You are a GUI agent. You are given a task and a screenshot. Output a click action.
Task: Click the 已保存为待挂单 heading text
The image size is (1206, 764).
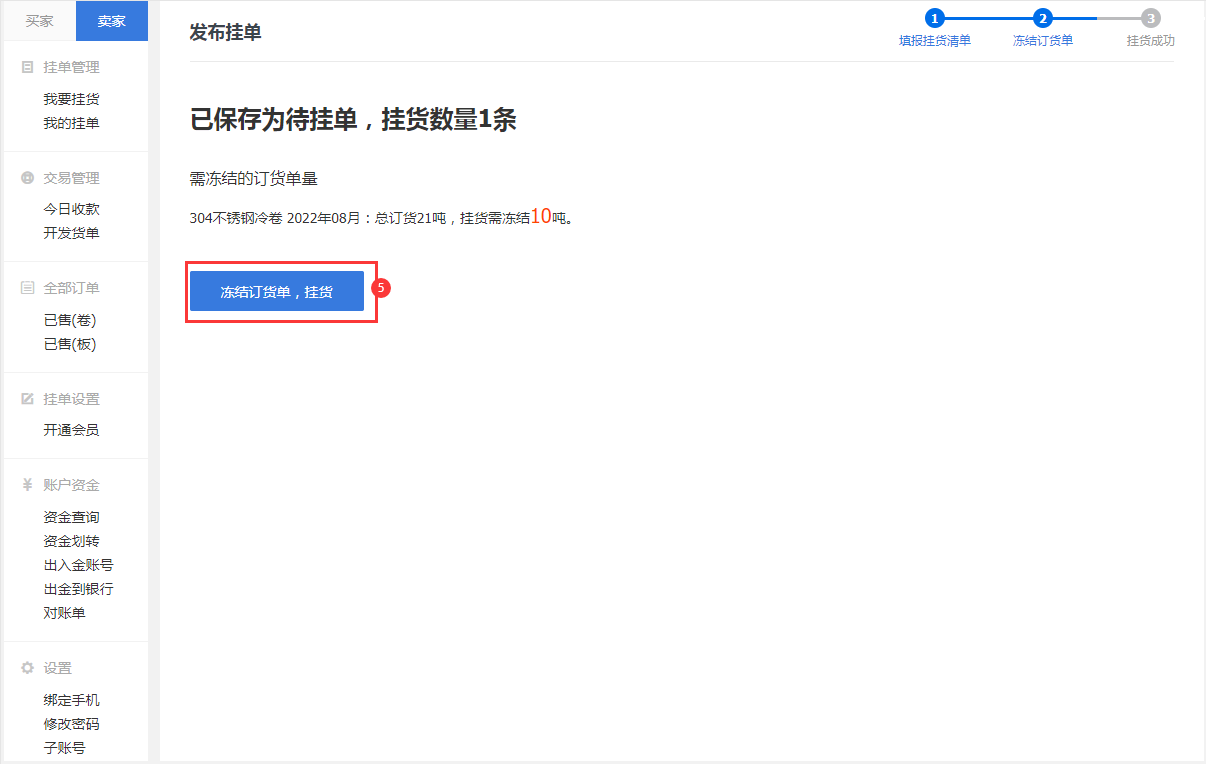click(353, 121)
